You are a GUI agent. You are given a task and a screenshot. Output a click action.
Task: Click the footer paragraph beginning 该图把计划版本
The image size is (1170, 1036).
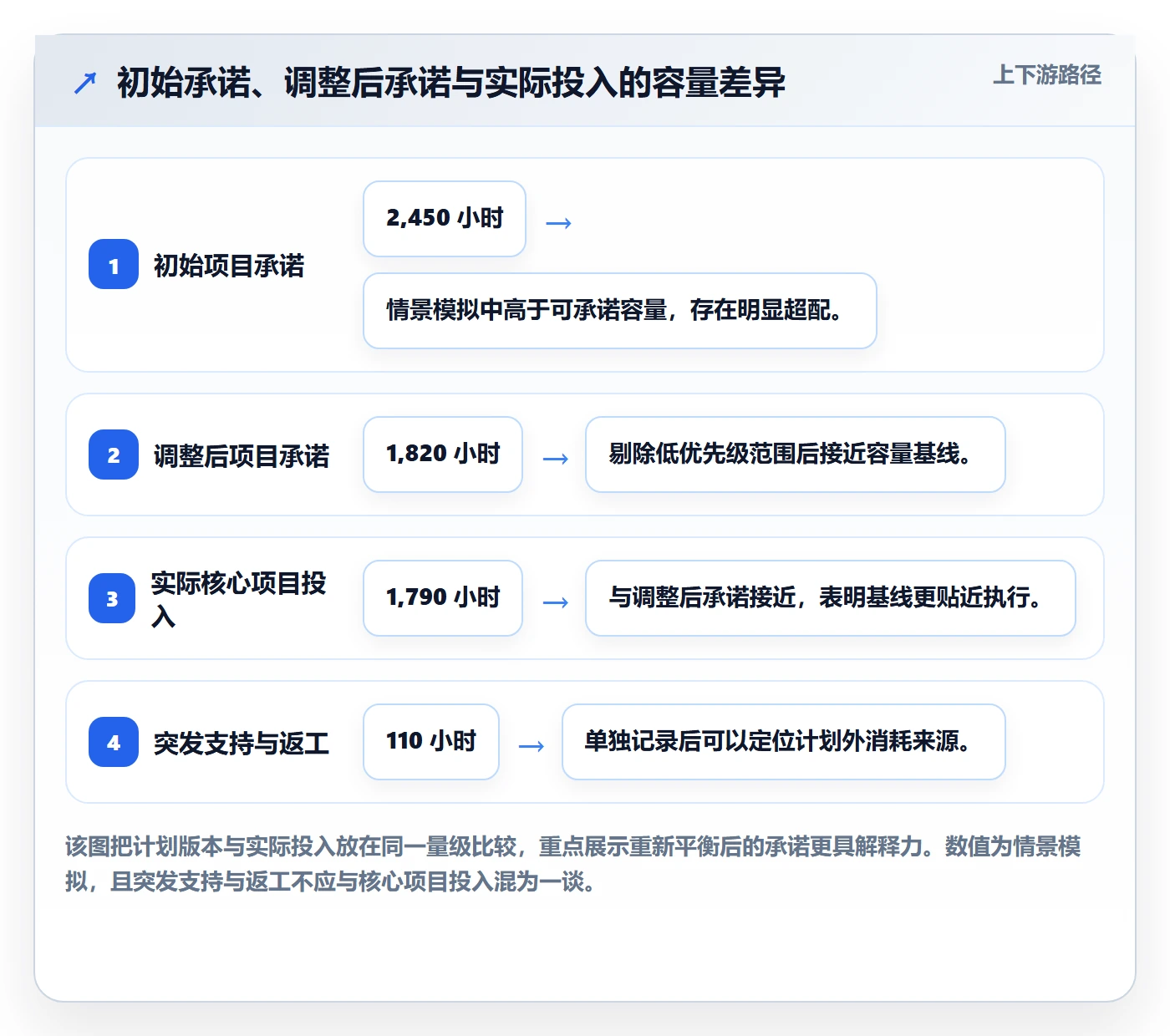573,864
